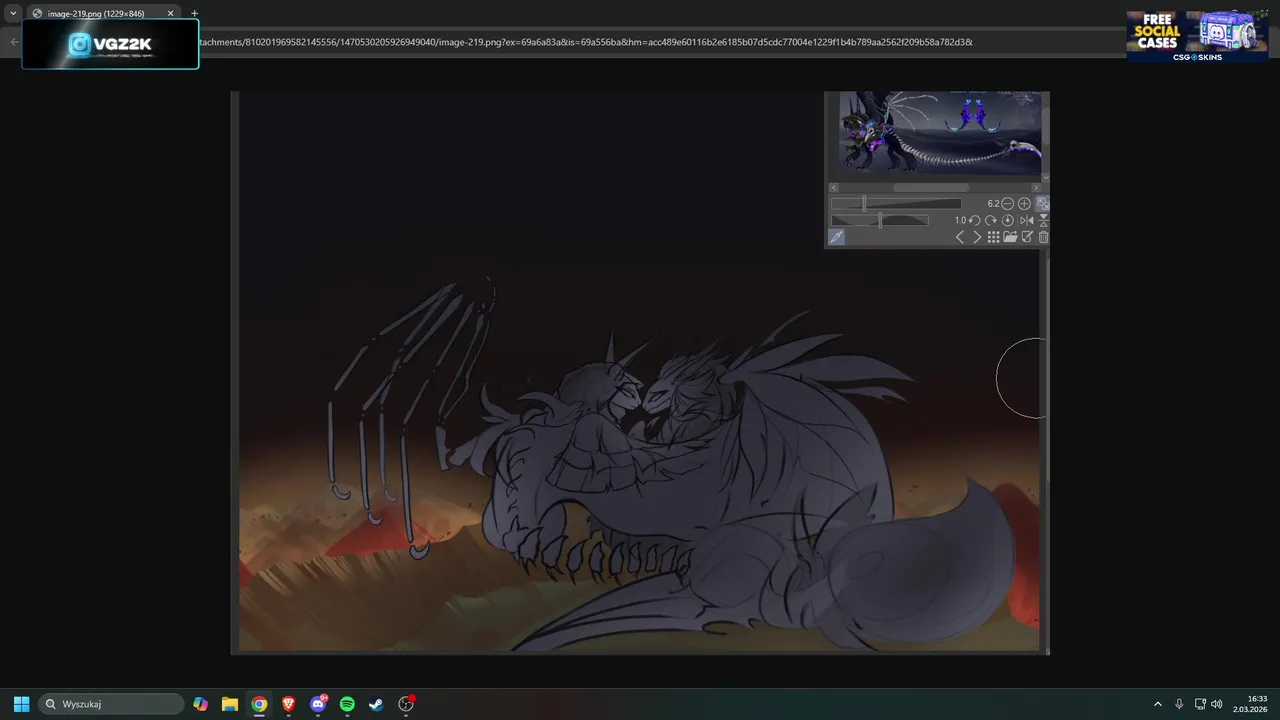Click the sub view scroll right arrow

[x=1036, y=187]
